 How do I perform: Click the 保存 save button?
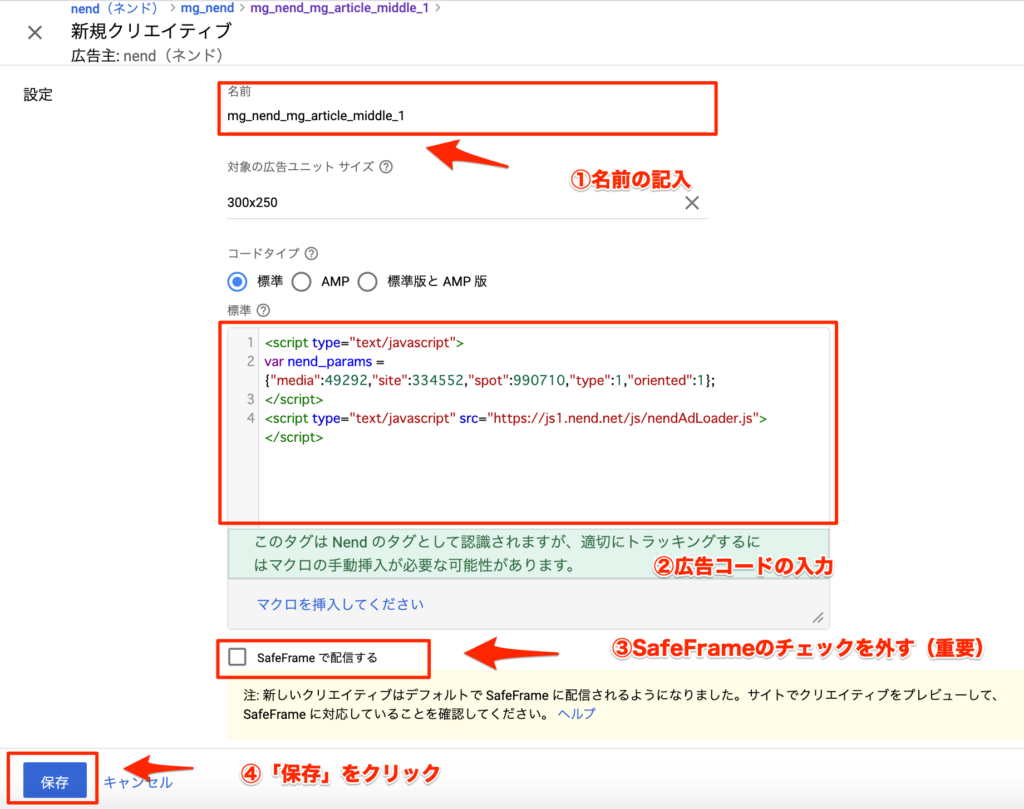[x=55, y=780]
